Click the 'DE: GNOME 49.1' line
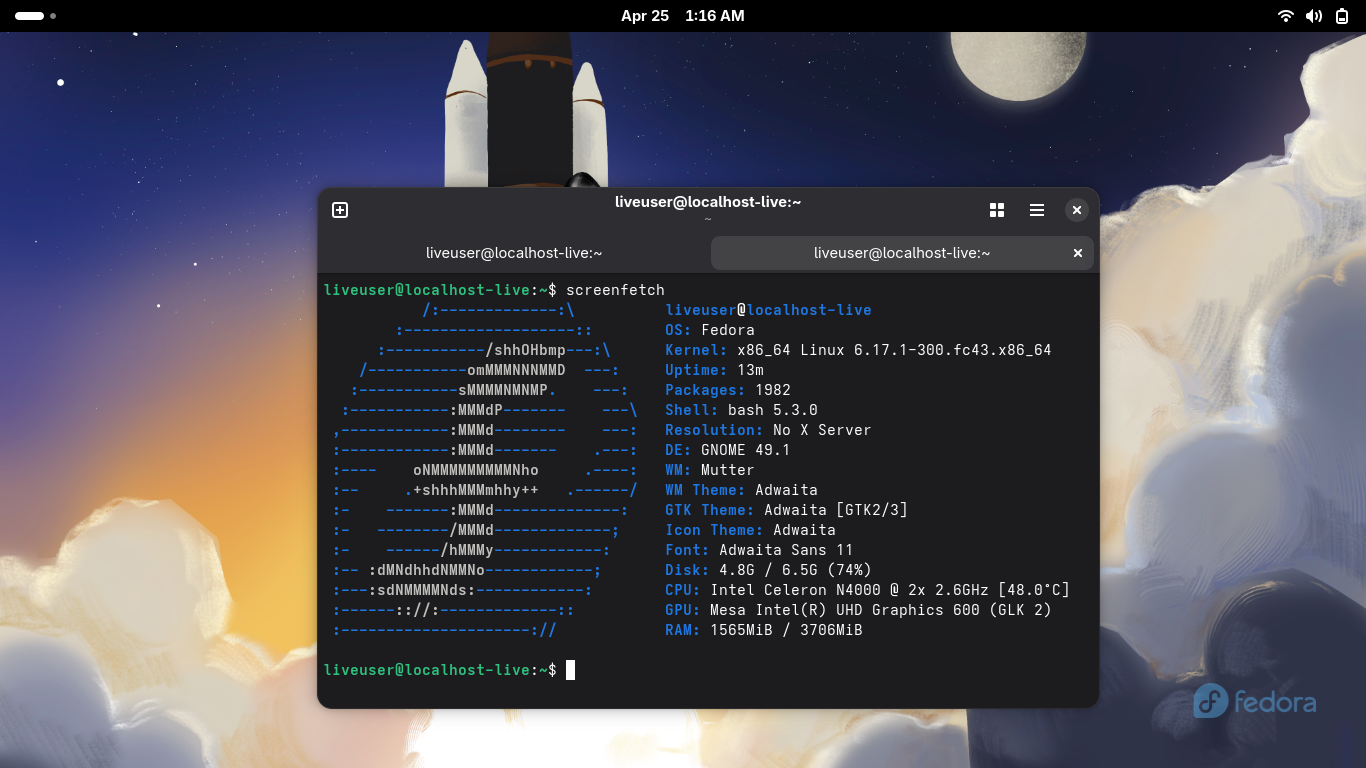The image size is (1366, 768). tap(728, 450)
